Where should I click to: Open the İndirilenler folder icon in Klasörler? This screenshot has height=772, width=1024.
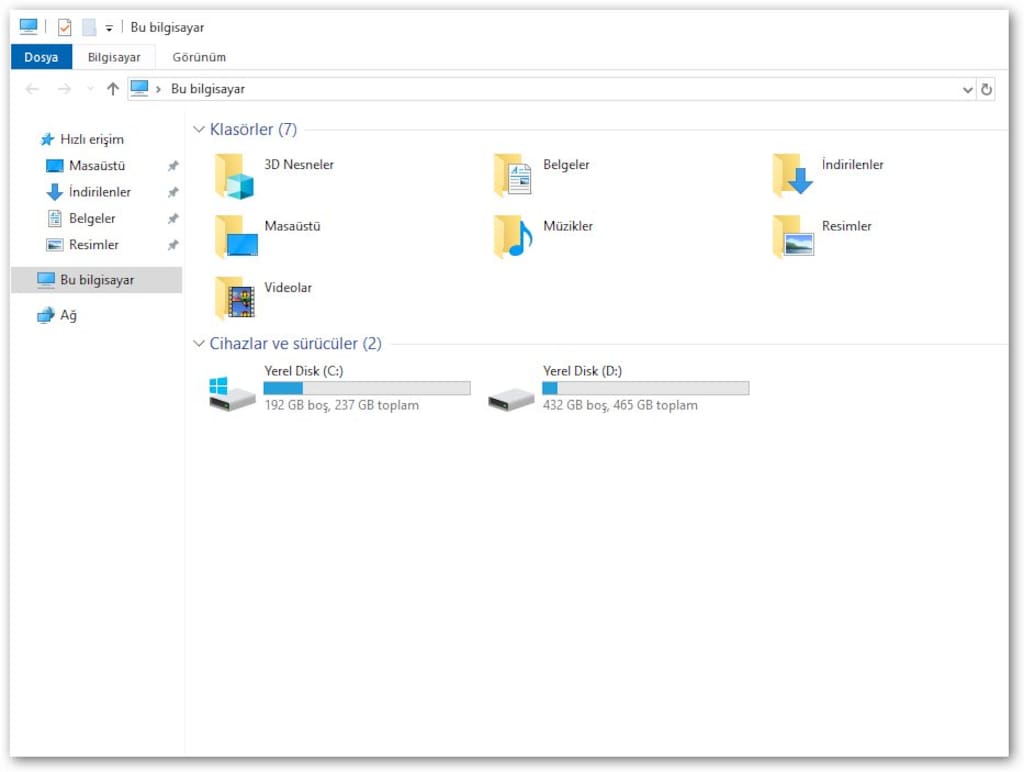tap(792, 175)
